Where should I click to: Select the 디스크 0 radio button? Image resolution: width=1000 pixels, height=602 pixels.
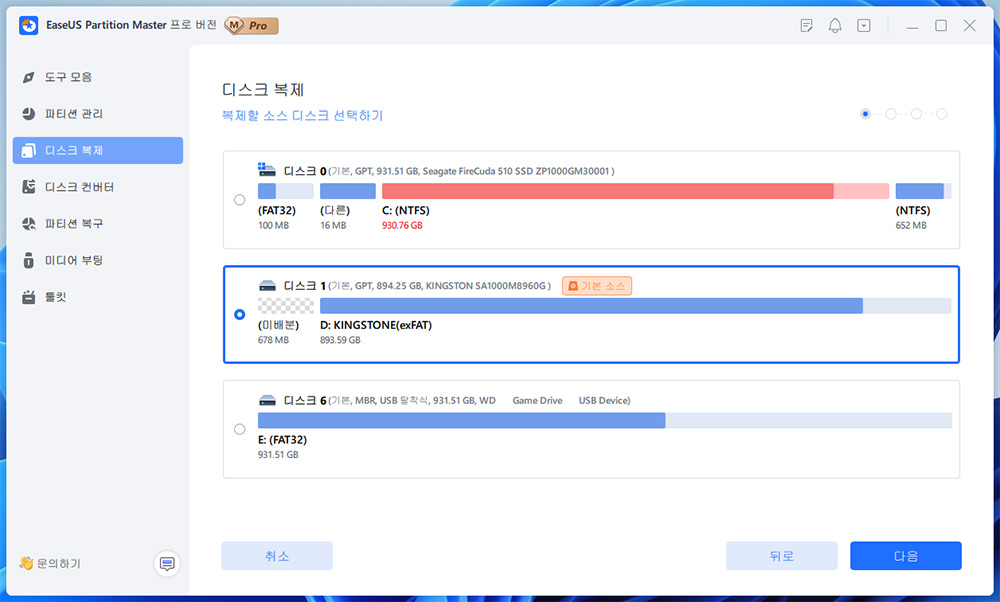[x=240, y=200]
